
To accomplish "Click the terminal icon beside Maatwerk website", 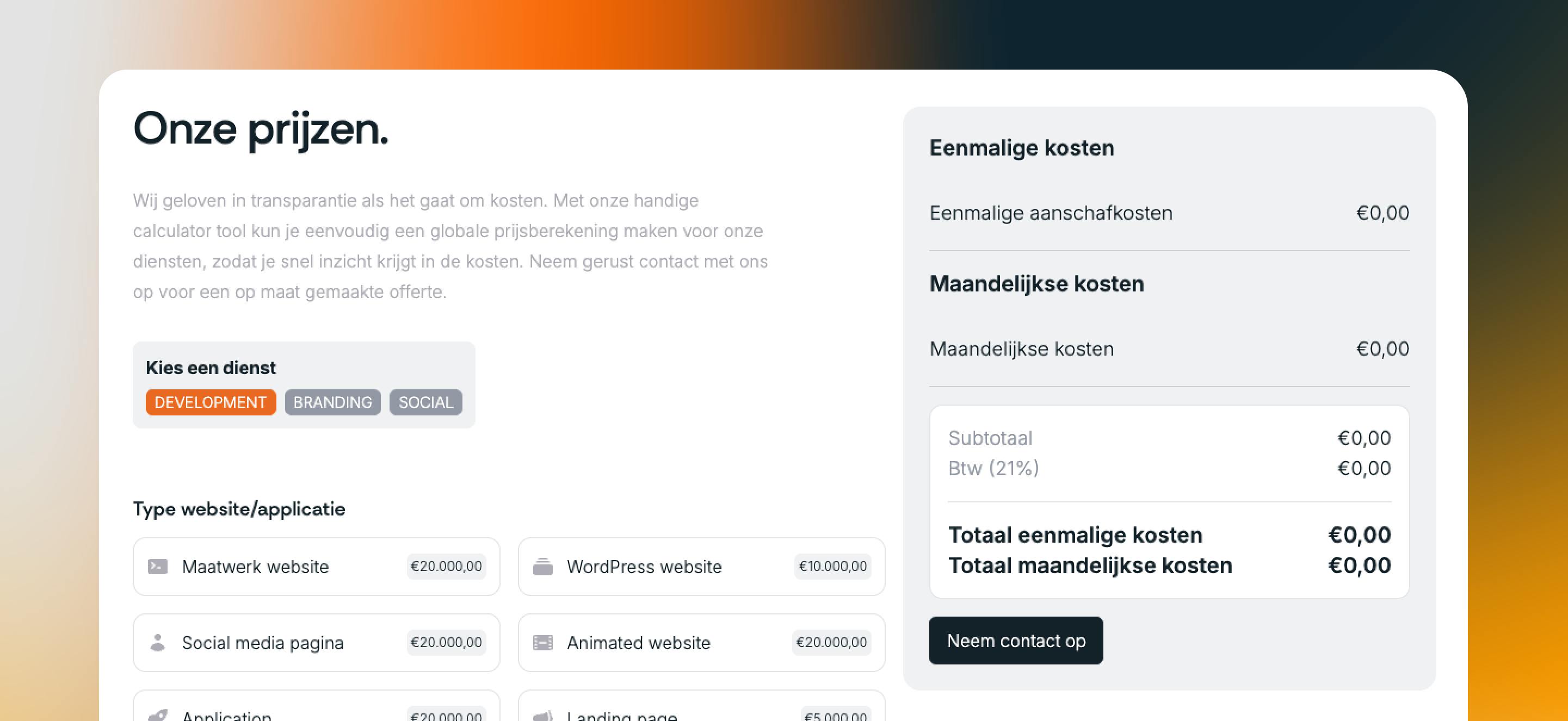I will (x=158, y=567).
